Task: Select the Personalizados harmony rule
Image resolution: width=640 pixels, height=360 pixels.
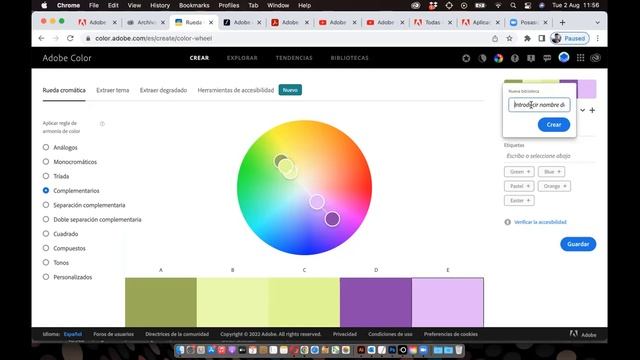Action: [x=46, y=277]
